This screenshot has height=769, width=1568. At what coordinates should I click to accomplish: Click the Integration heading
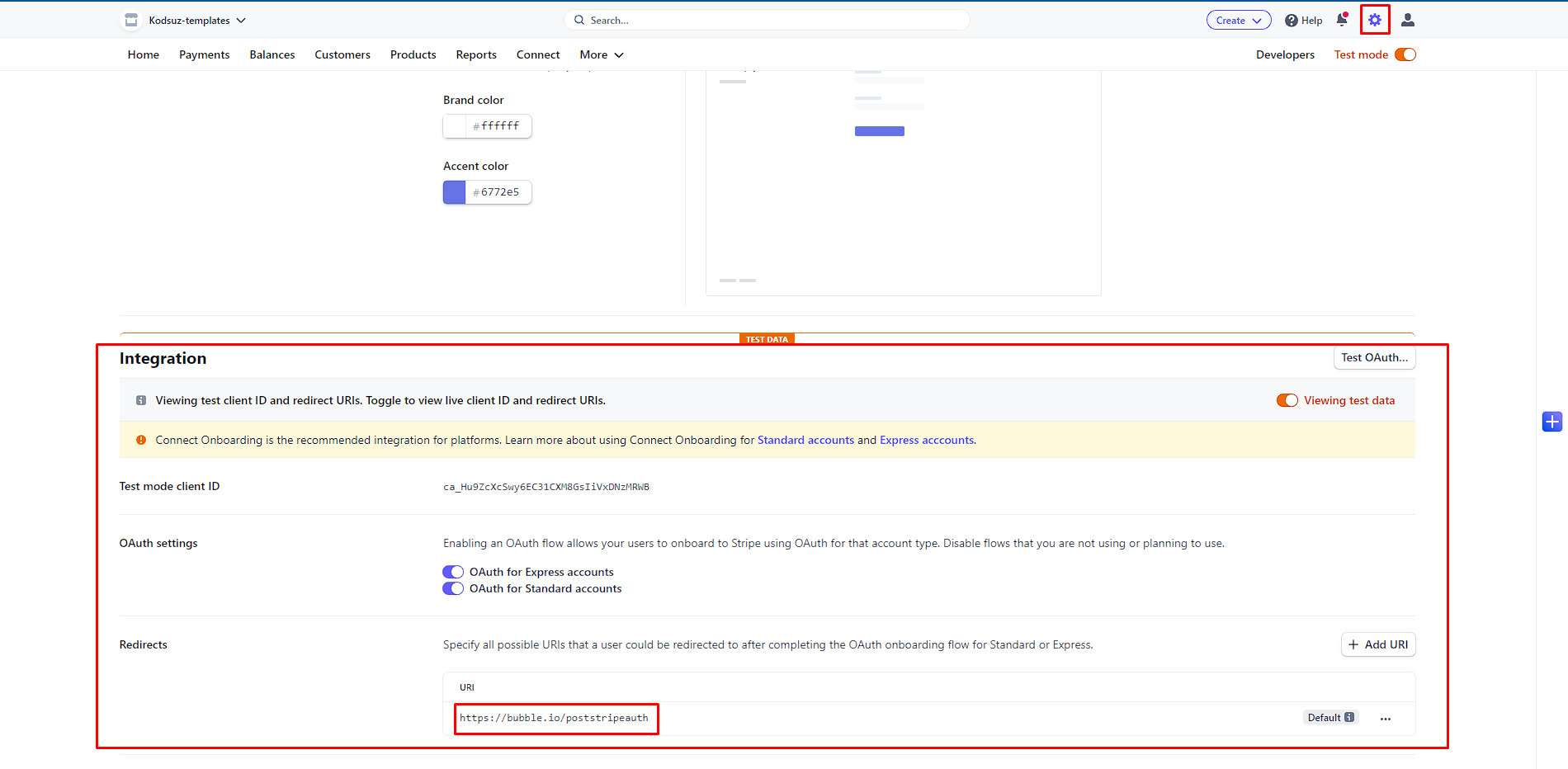[163, 358]
